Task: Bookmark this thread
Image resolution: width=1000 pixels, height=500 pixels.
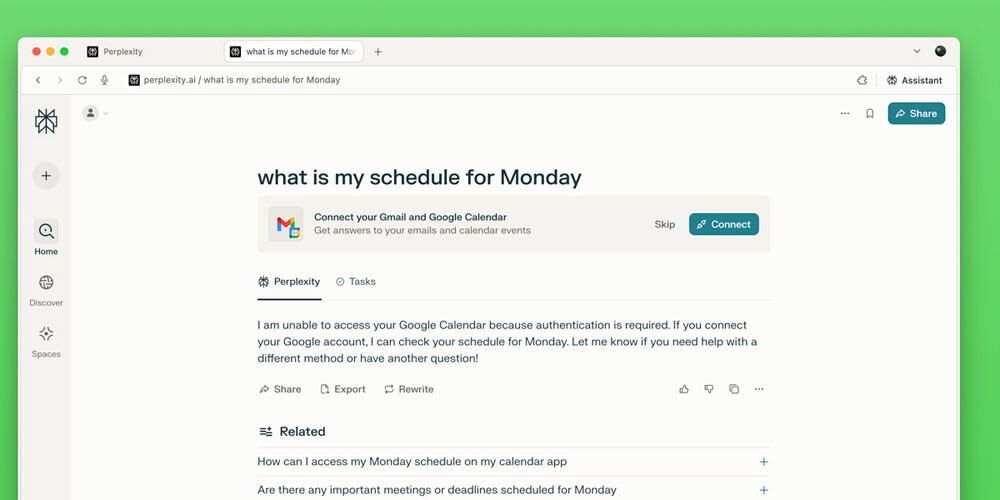Action: (870, 114)
